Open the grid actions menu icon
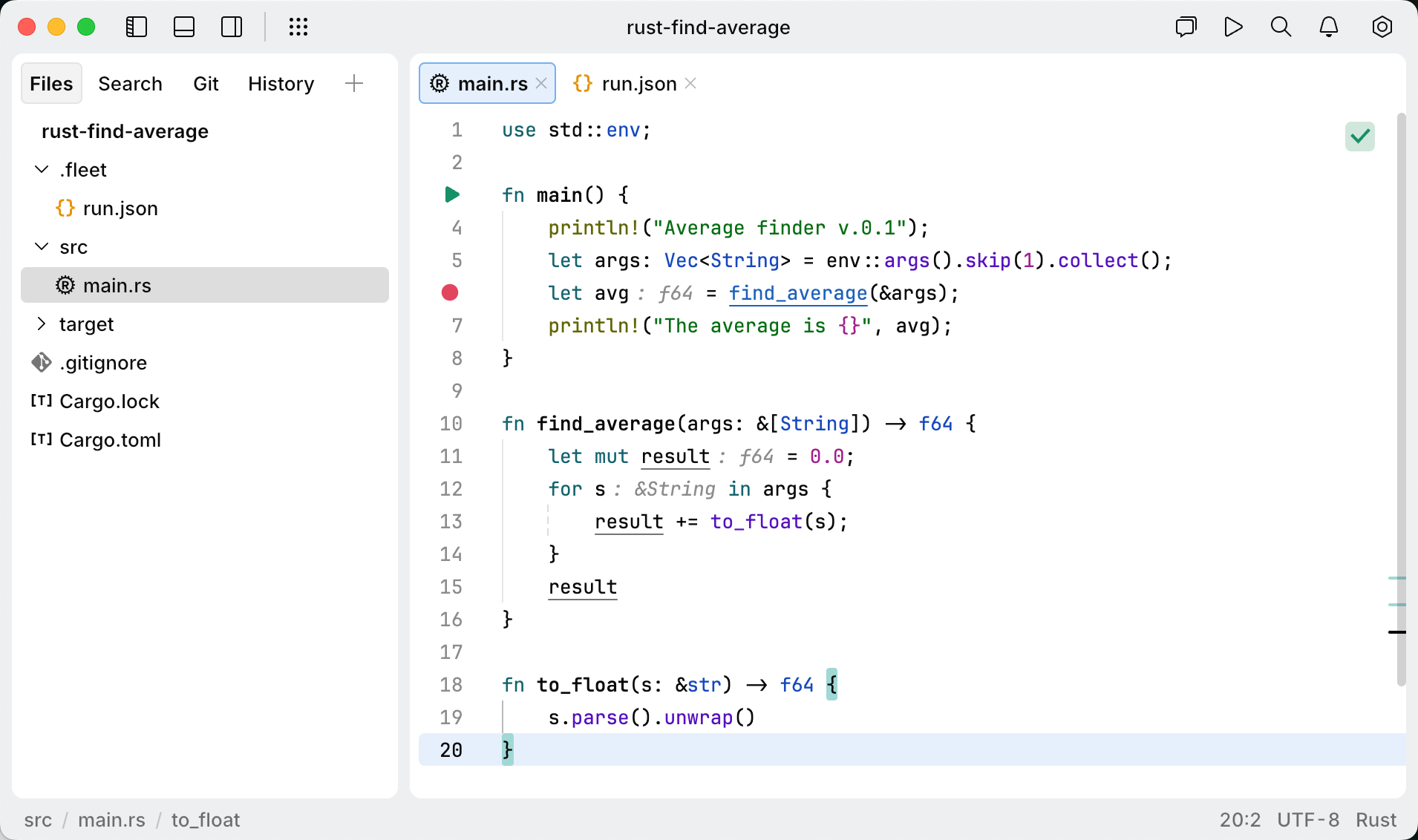Screen dimensions: 1418x840 (x=298, y=27)
